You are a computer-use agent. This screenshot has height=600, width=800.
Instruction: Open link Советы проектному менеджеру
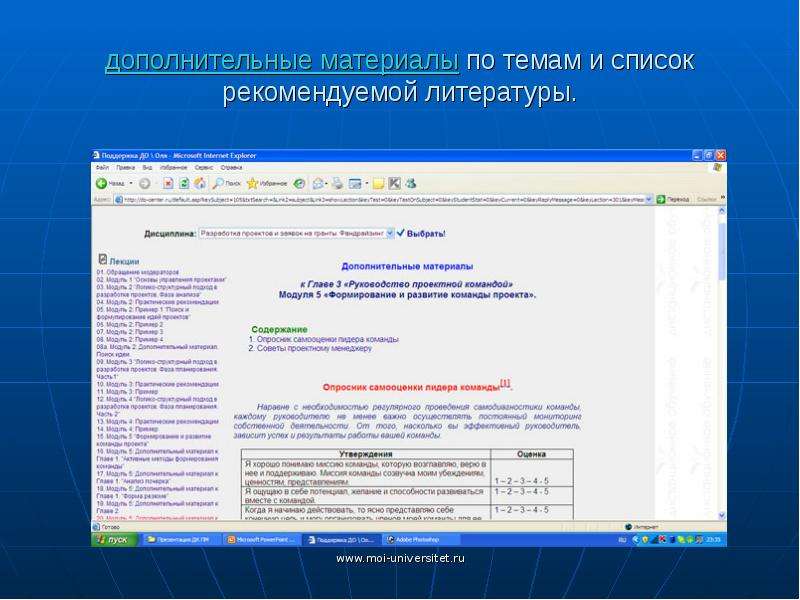coord(314,348)
